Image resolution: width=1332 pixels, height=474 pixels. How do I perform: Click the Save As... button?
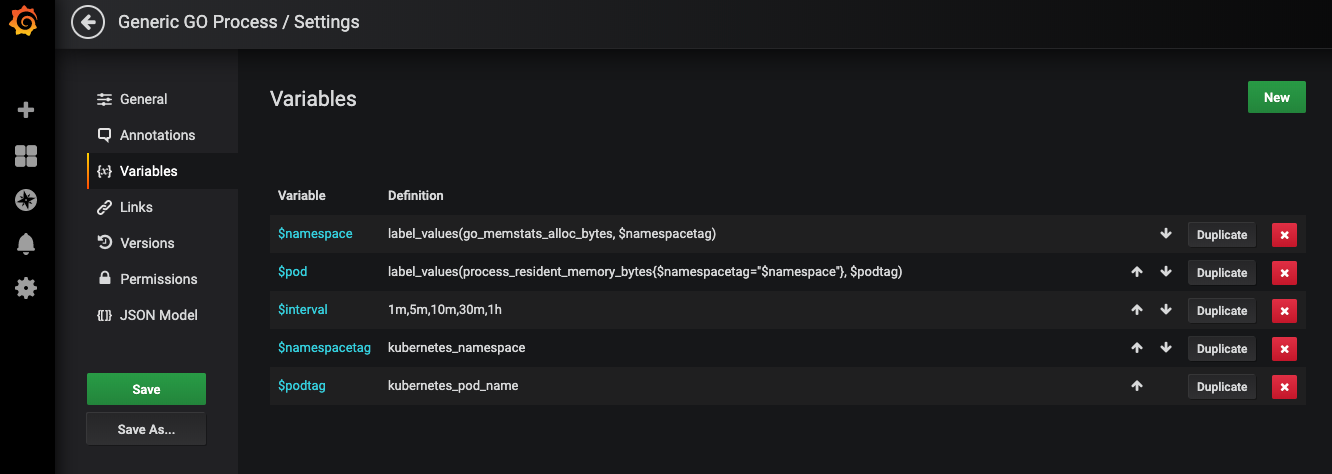146,429
